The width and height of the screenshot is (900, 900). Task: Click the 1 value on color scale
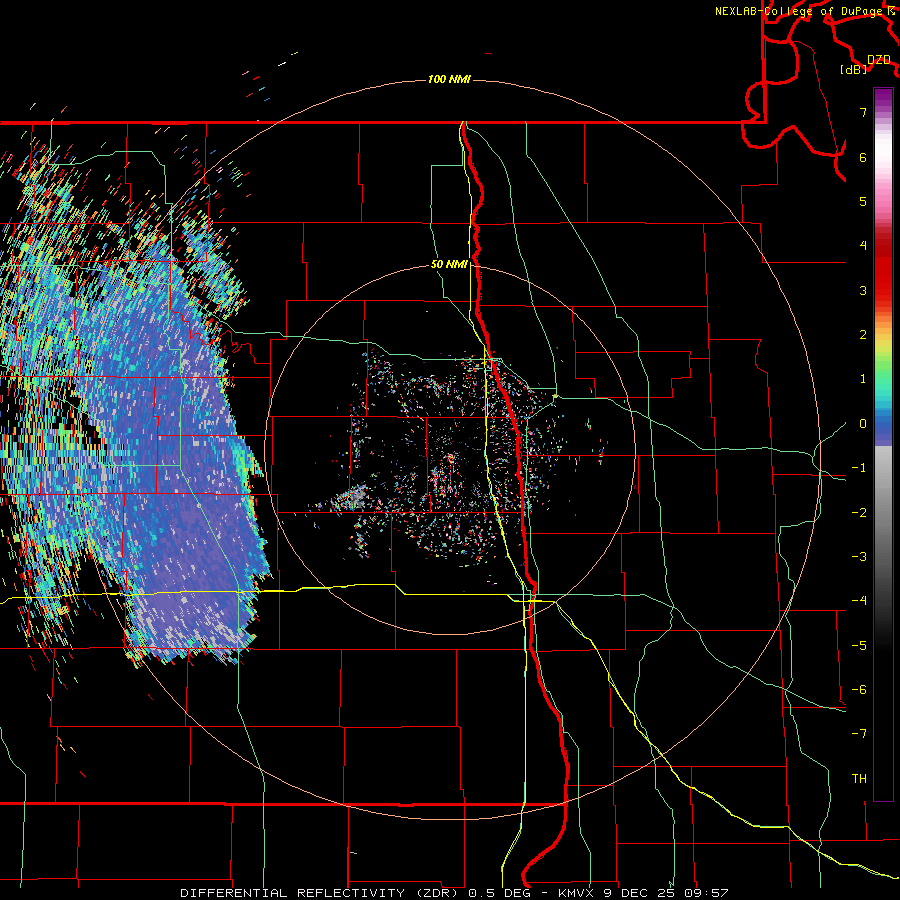(863, 379)
